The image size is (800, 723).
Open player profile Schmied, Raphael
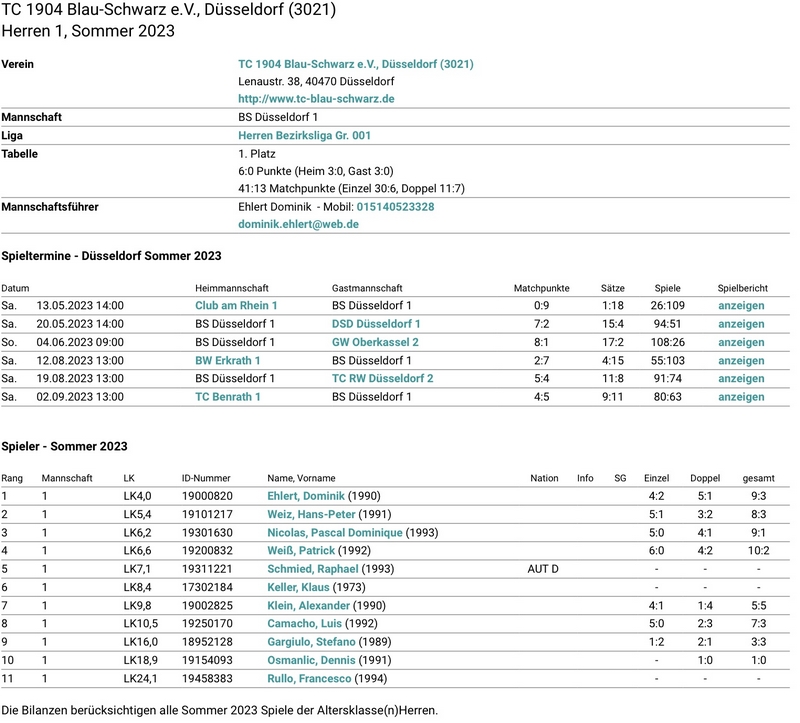pos(313,569)
